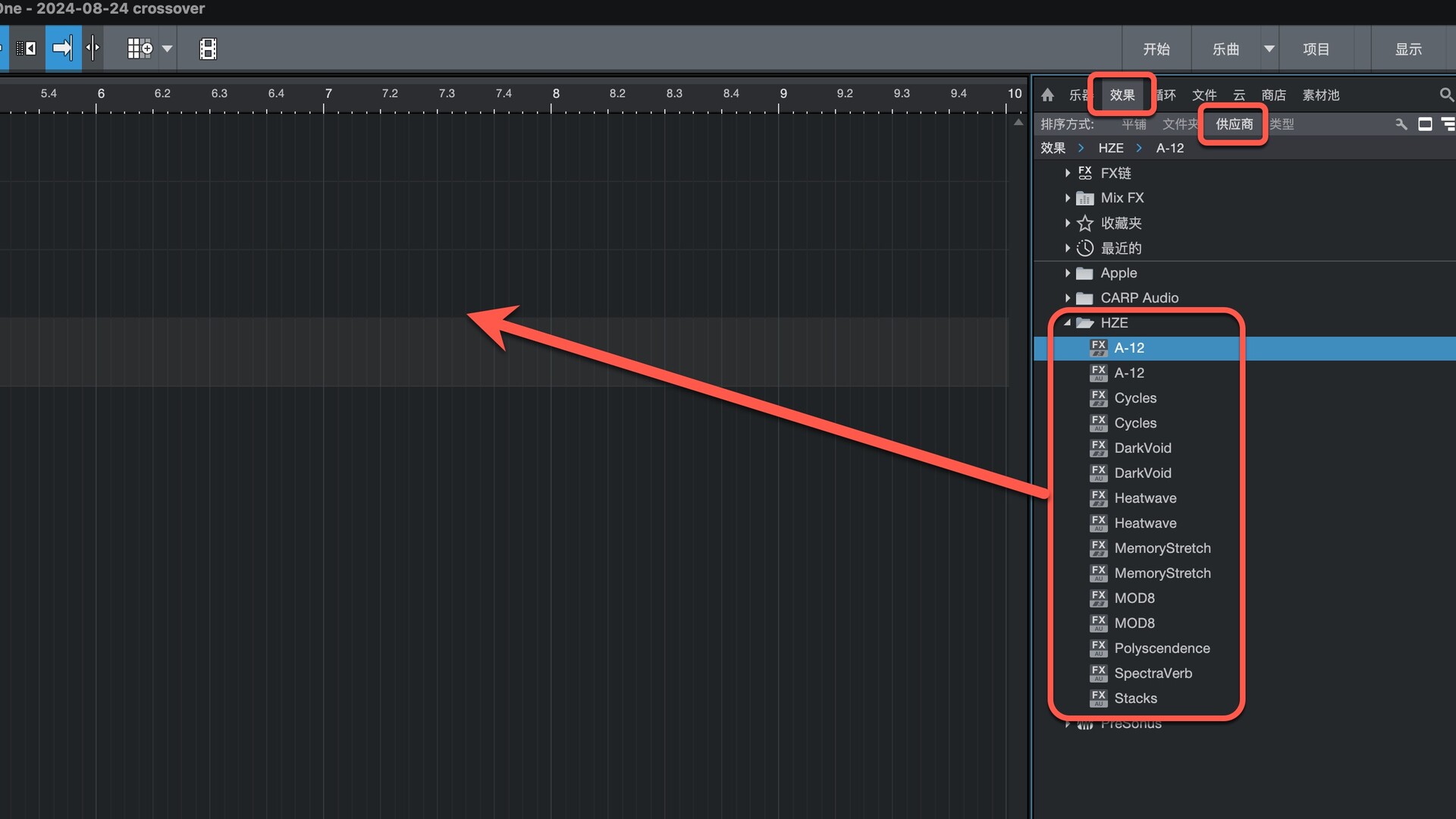Select the Polyscendence effect
The width and height of the screenshot is (1456, 819).
1162,648
